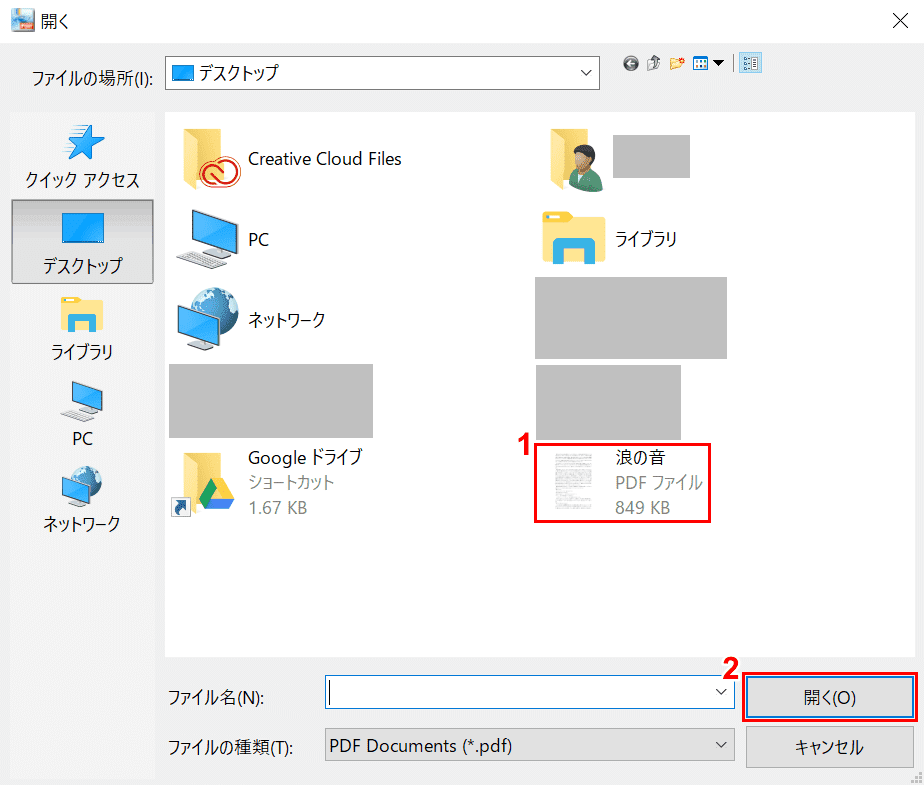Open ネットワーク from the left sidebar
This screenshot has width=924, height=785.
(x=82, y=498)
